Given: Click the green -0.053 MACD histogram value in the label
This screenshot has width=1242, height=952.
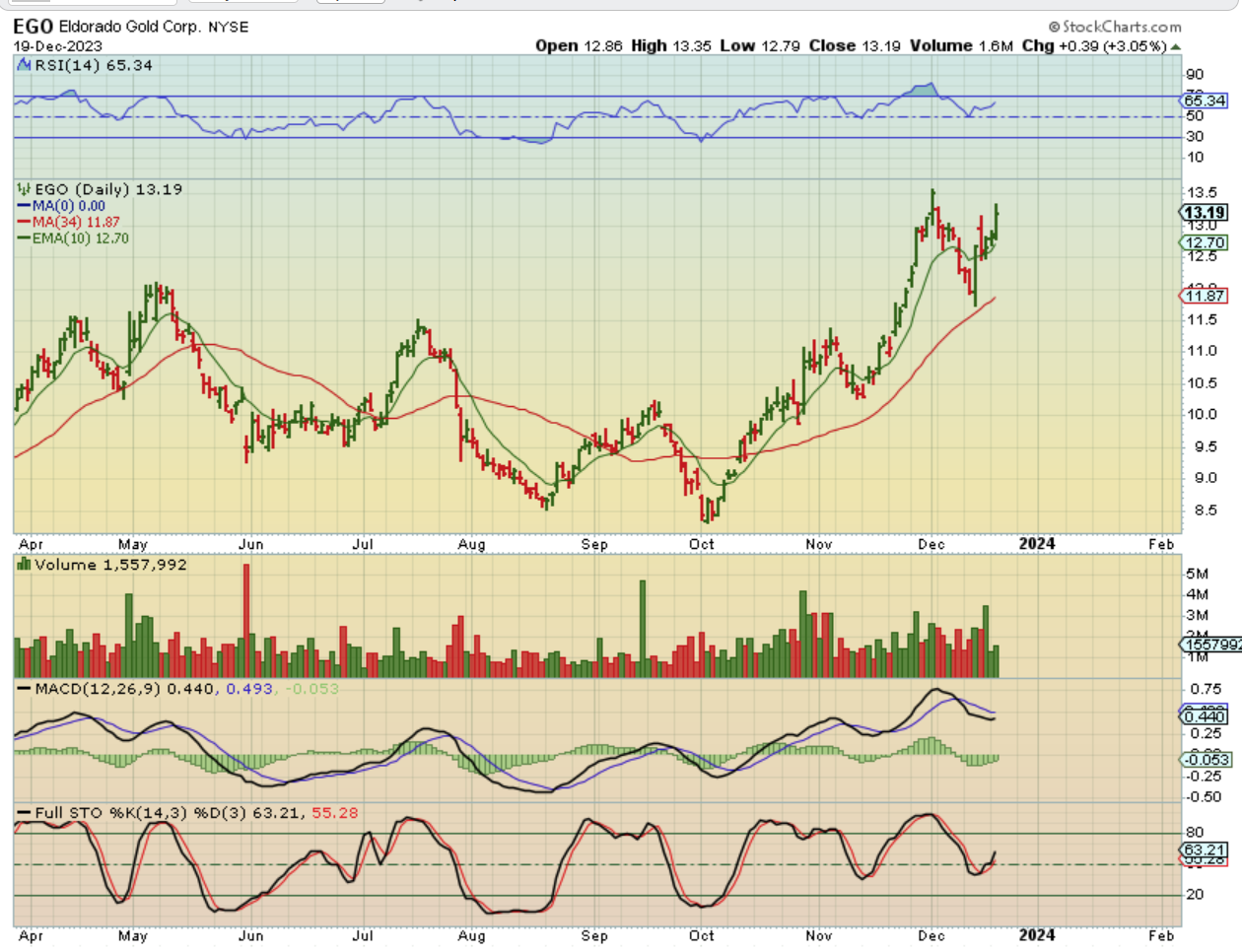Looking at the screenshot, I should 311,689.
